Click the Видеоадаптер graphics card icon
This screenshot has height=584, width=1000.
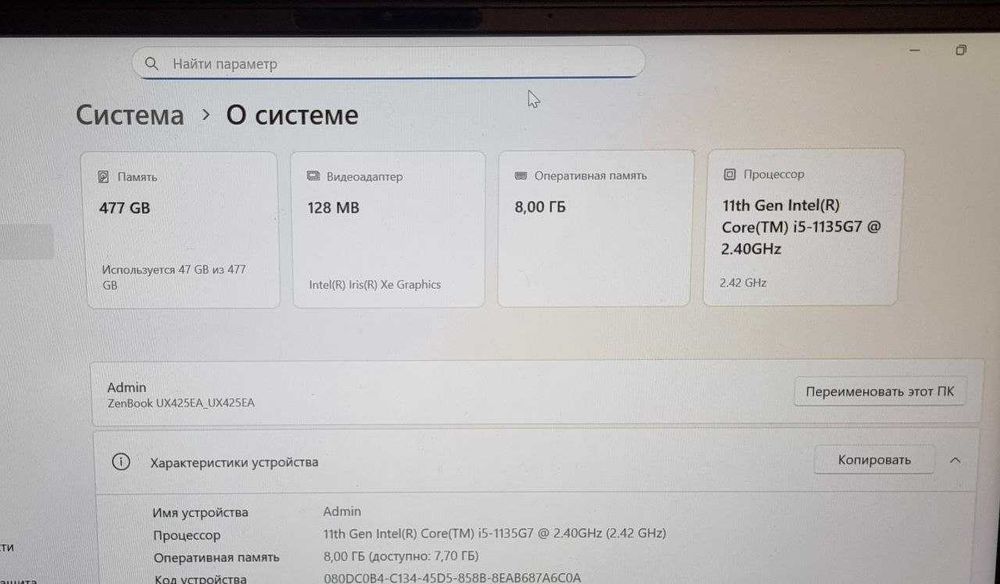(313, 176)
